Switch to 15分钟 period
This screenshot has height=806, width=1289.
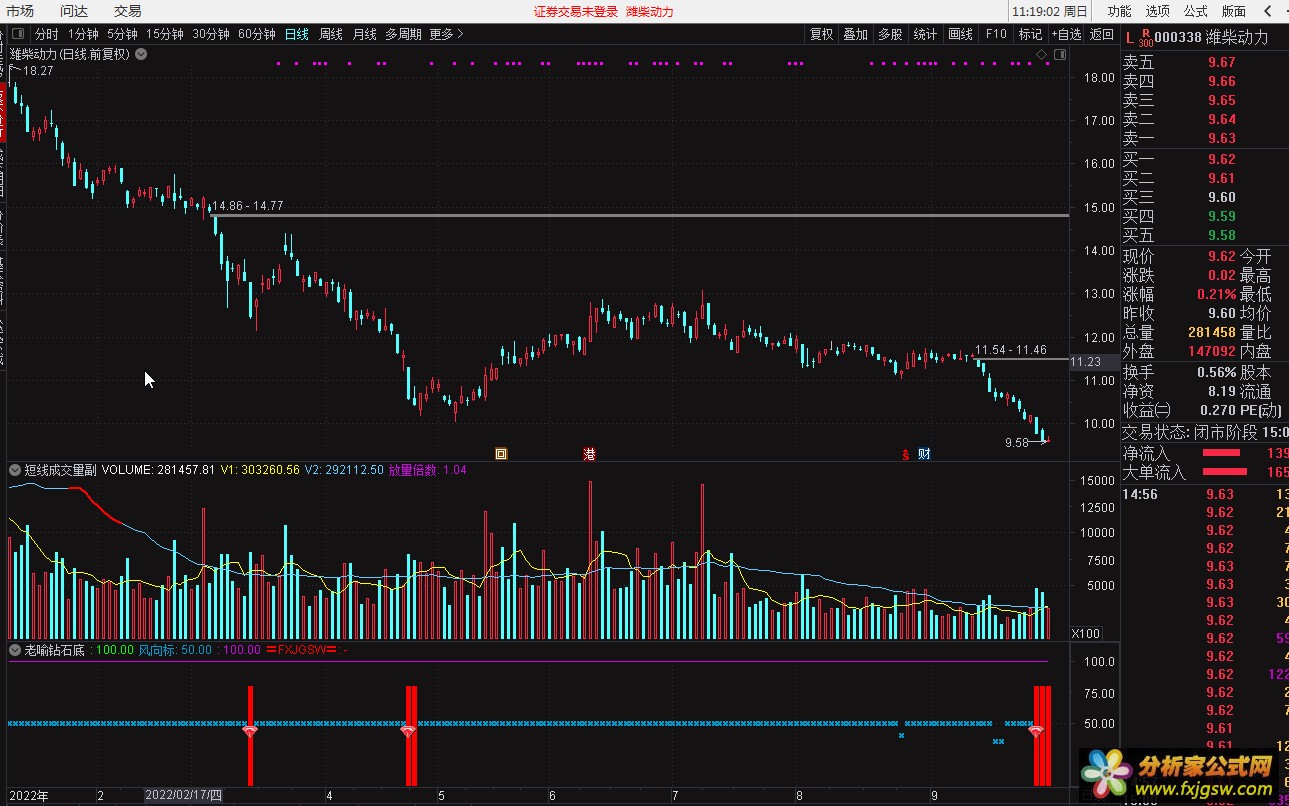165,34
